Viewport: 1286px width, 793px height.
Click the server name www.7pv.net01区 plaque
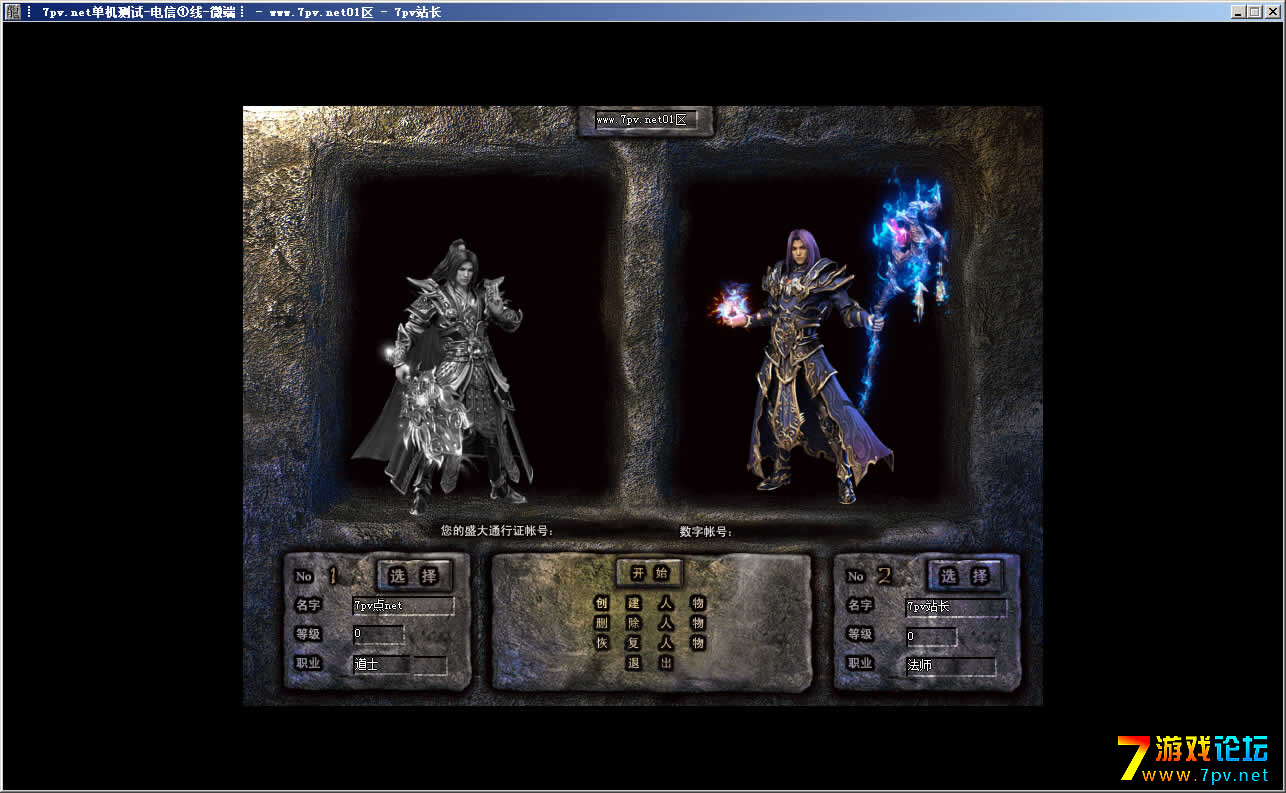645,120
